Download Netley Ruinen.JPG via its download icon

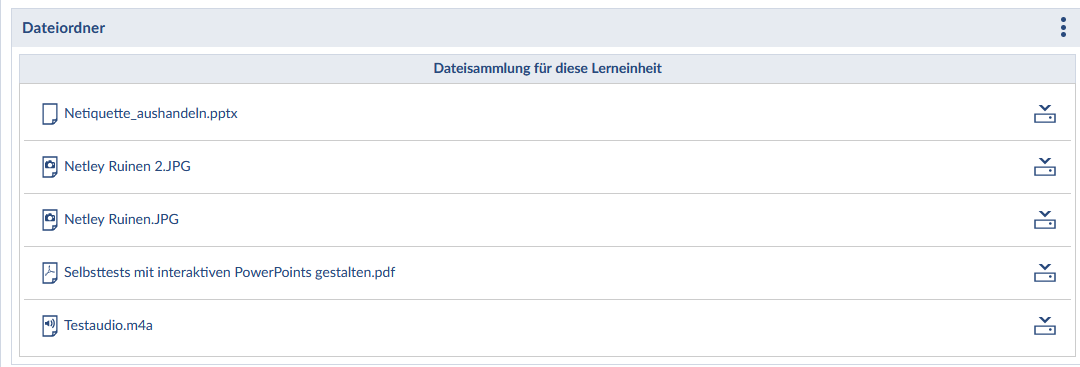tap(1045, 220)
